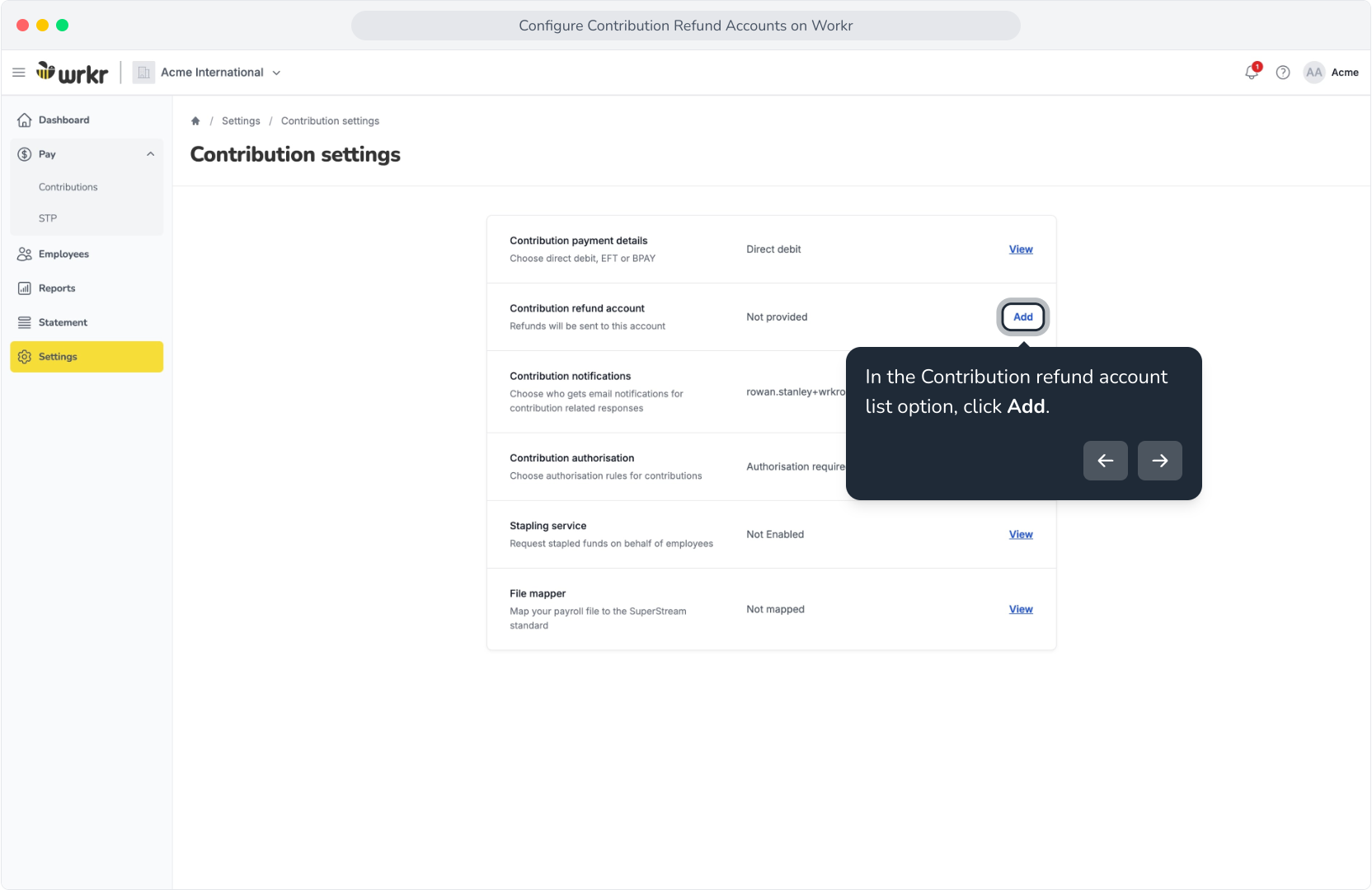Open the notifications bell
The image size is (1372, 890).
click(x=1252, y=73)
